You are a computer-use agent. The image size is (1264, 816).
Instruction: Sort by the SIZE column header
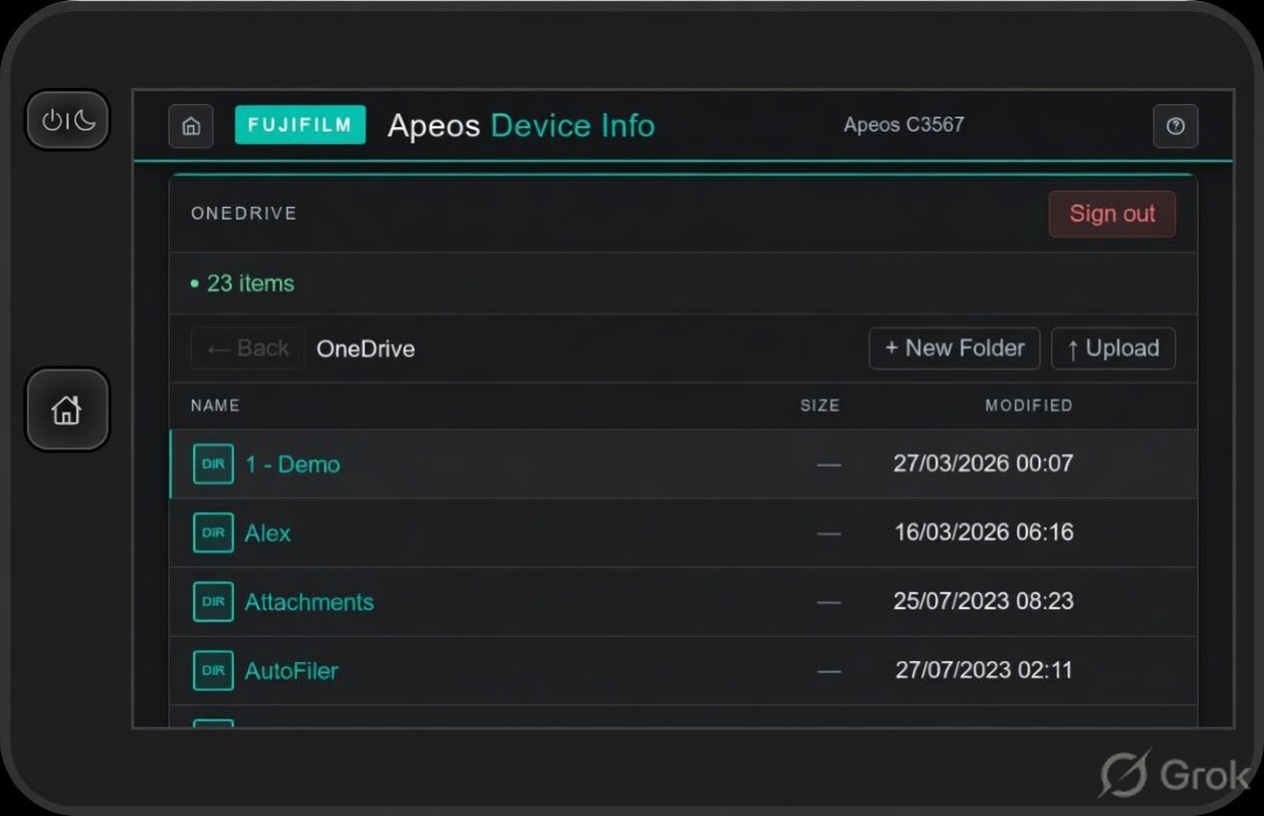click(820, 406)
